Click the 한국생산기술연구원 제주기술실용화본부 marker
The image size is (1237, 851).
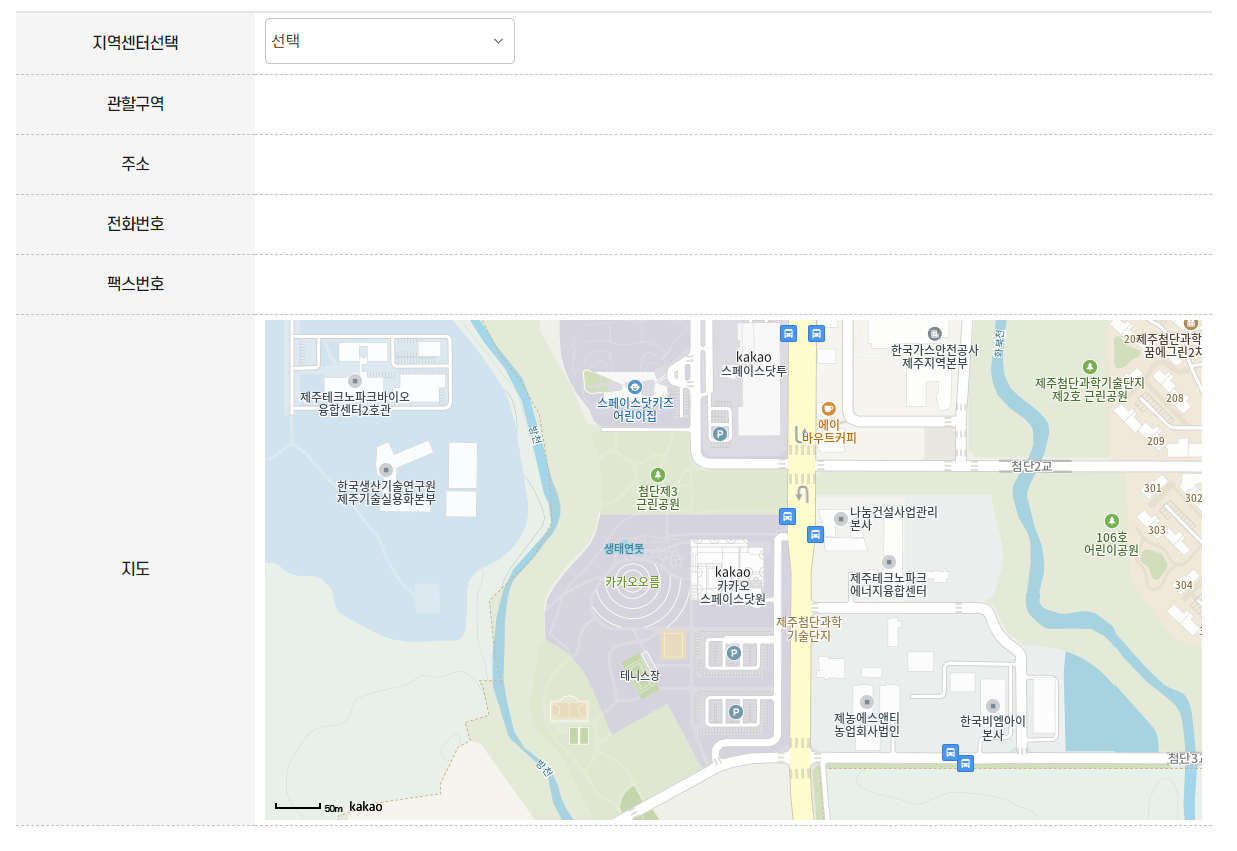click(385, 469)
